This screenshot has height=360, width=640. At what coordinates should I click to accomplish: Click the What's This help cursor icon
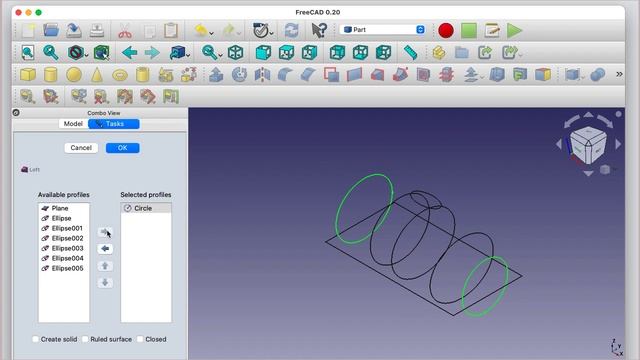[319, 30]
